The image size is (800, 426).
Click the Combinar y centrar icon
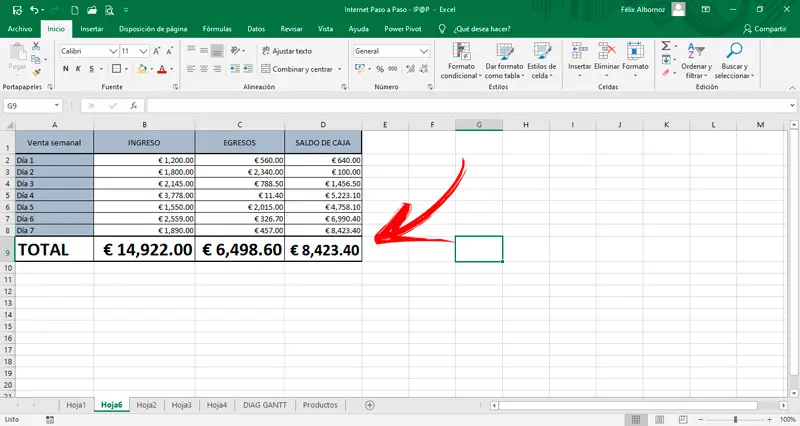pyautogui.click(x=266, y=69)
